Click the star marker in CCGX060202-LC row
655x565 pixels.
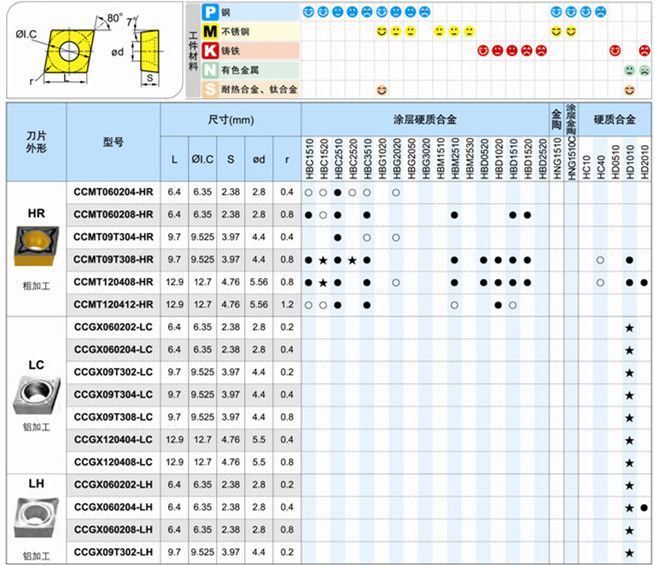point(629,328)
